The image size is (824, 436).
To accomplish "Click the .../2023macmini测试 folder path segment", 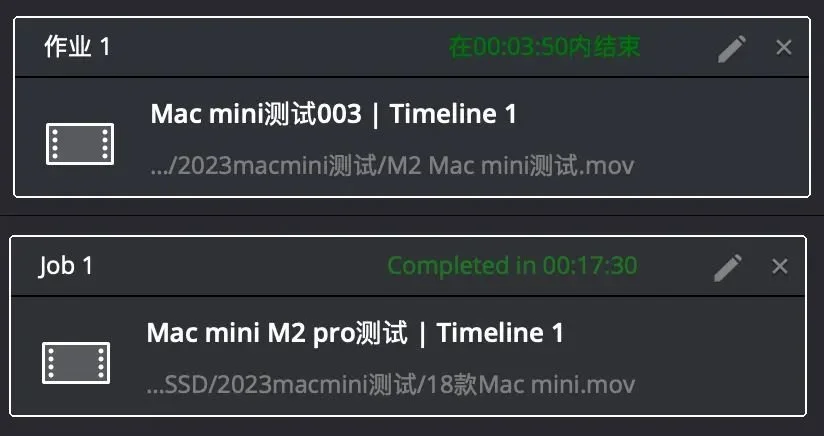I will 265,166.
